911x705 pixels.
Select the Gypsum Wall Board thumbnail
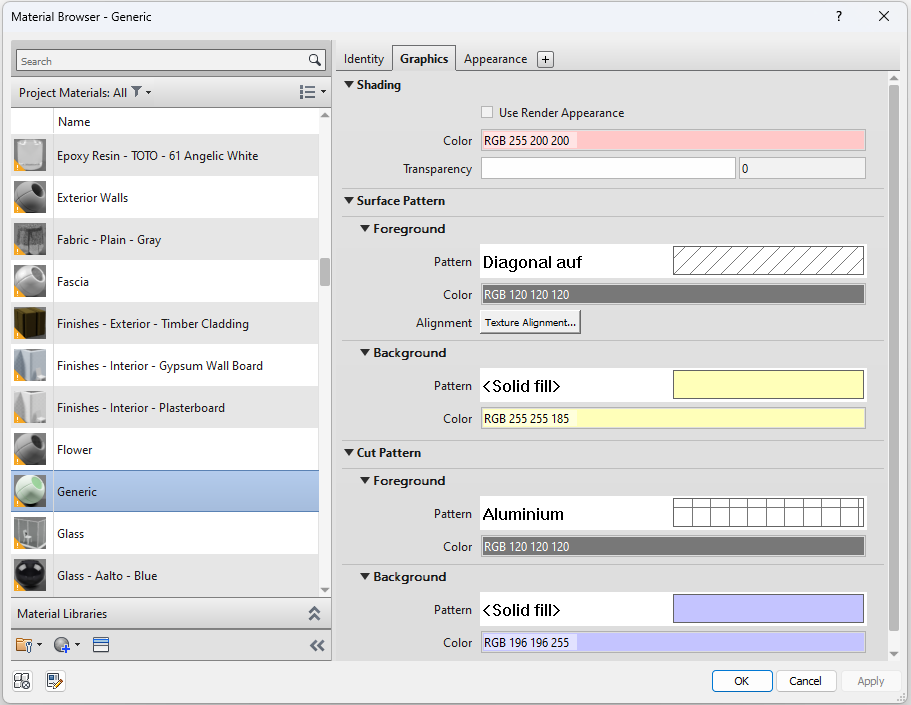[x=30, y=365]
